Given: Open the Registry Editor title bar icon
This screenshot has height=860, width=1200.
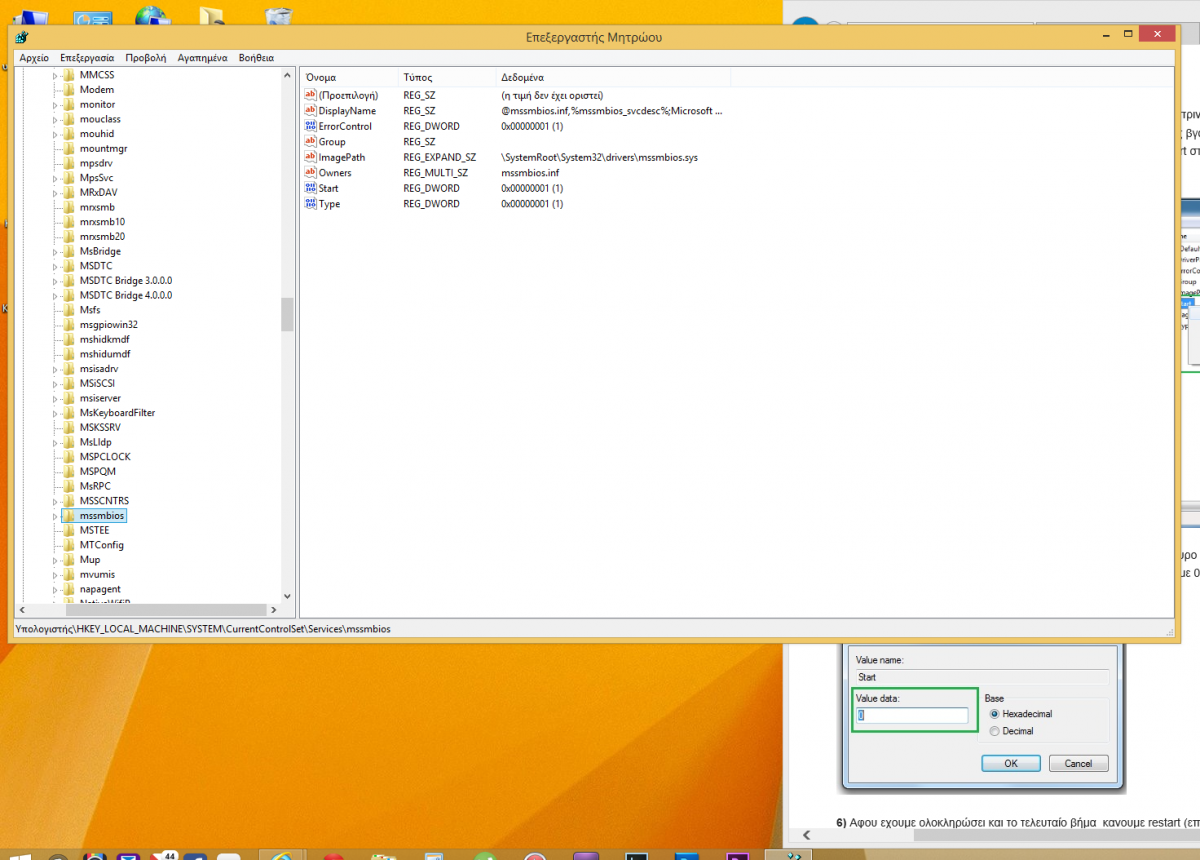Looking at the screenshot, I should pyautogui.click(x=22, y=37).
